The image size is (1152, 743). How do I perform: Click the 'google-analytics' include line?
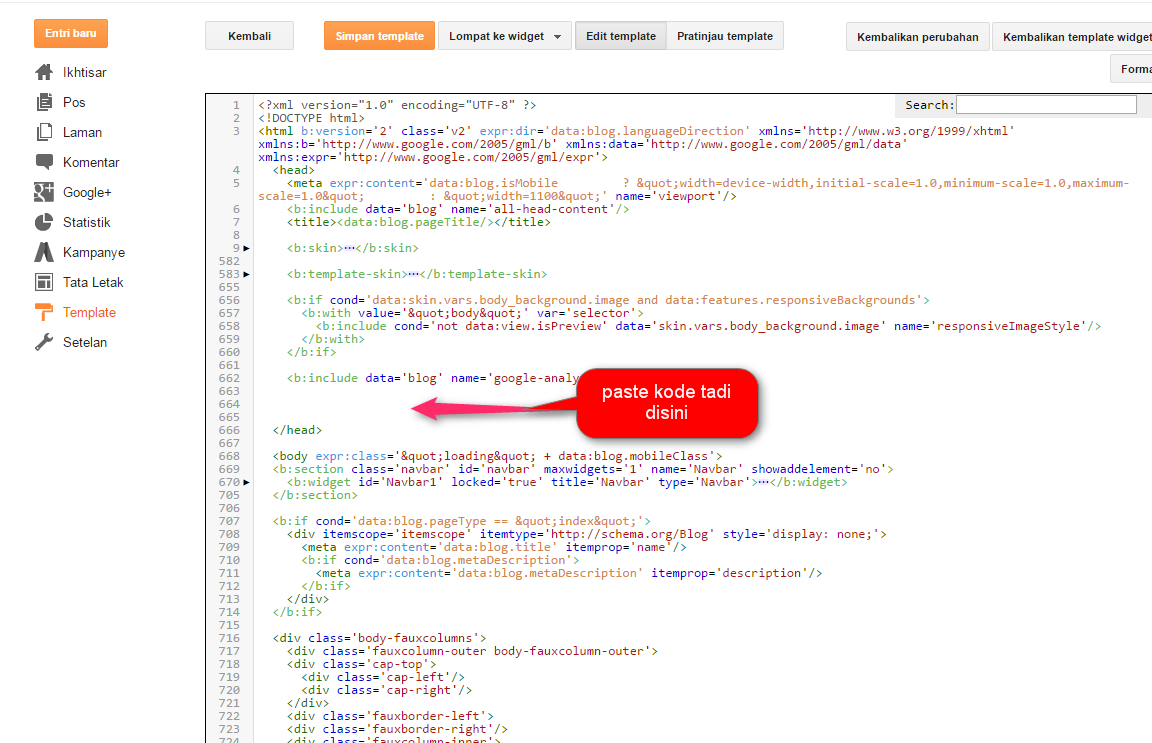[x=433, y=378]
